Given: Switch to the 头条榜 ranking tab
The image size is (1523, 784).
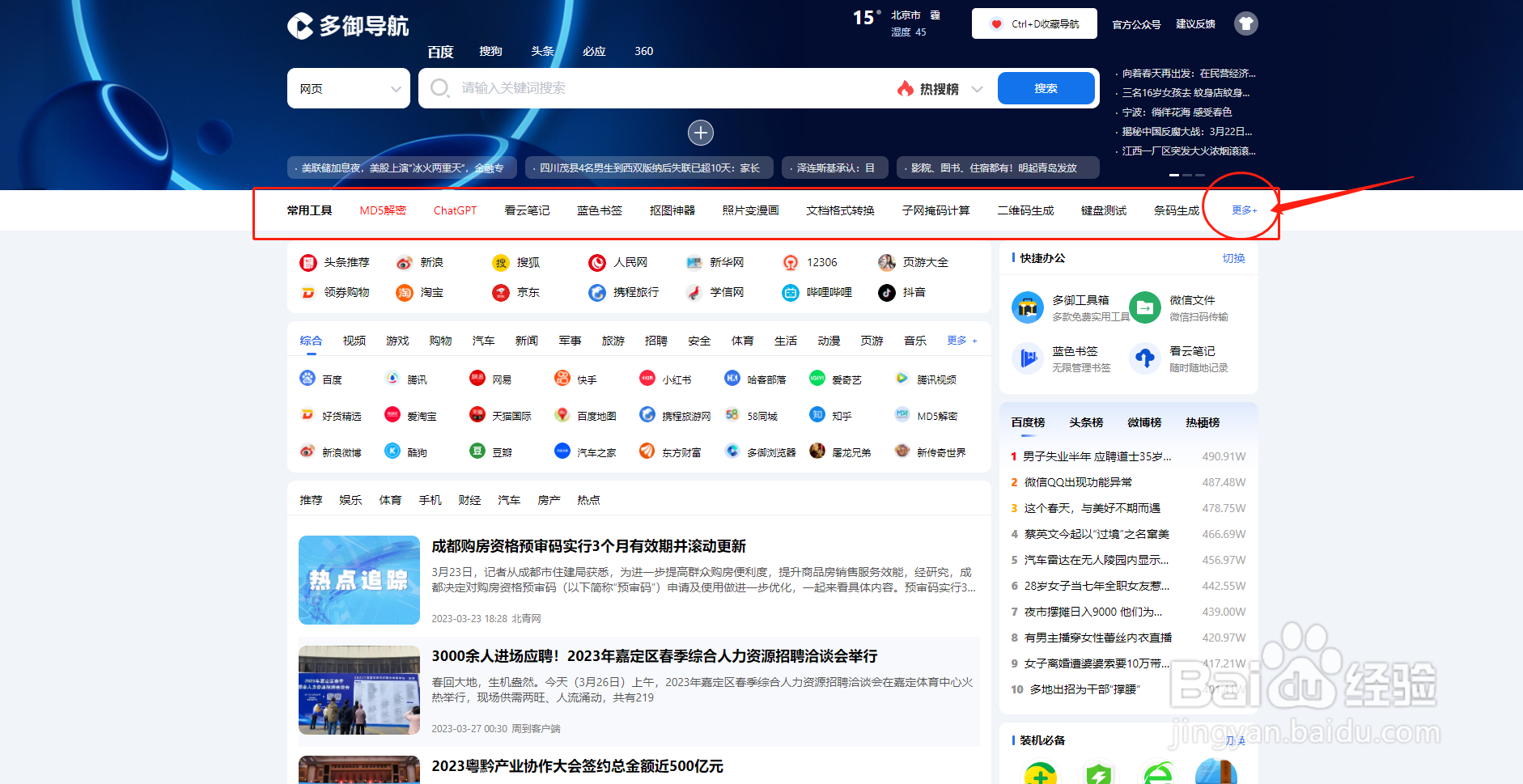Looking at the screenshot, I should tap(1086, 422).
